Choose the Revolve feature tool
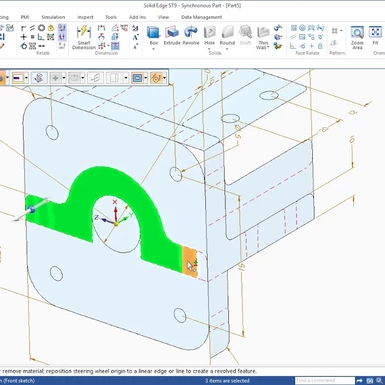 (191, 35)
